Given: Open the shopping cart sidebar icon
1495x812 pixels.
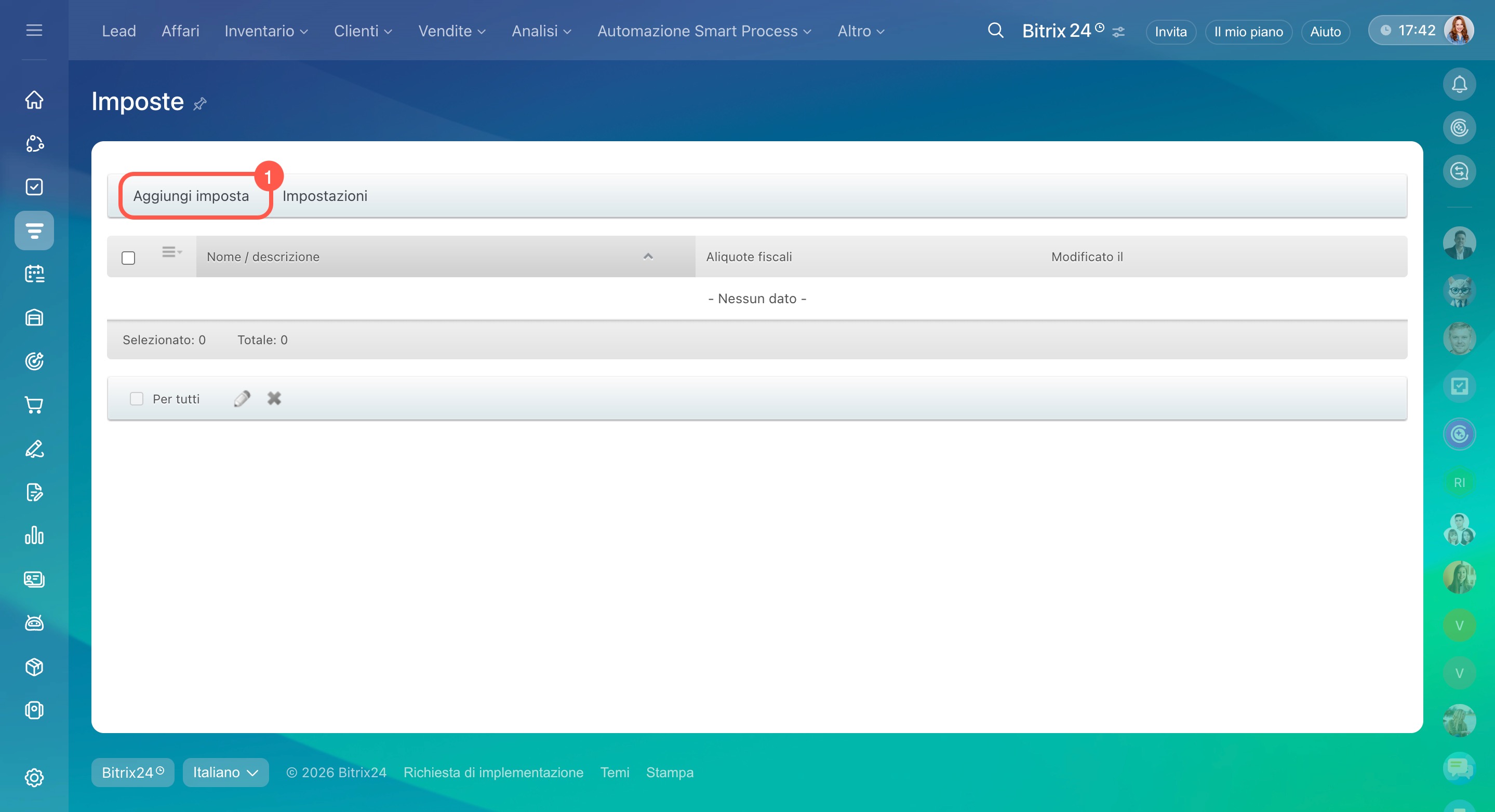Looking at the screenshot, I should click(x=34, y=405).
